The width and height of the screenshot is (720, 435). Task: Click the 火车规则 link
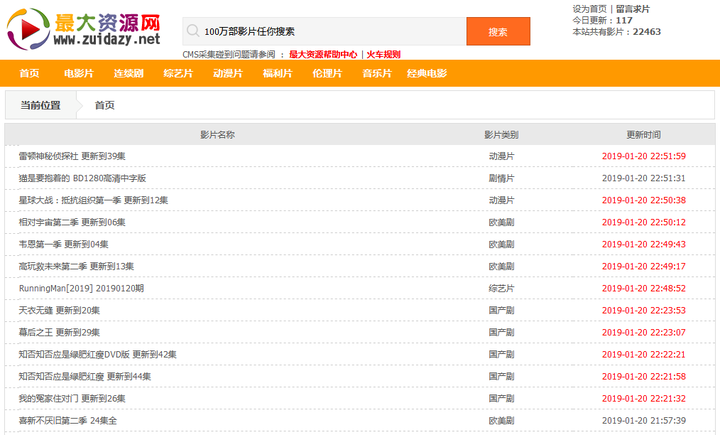[383, 54]
